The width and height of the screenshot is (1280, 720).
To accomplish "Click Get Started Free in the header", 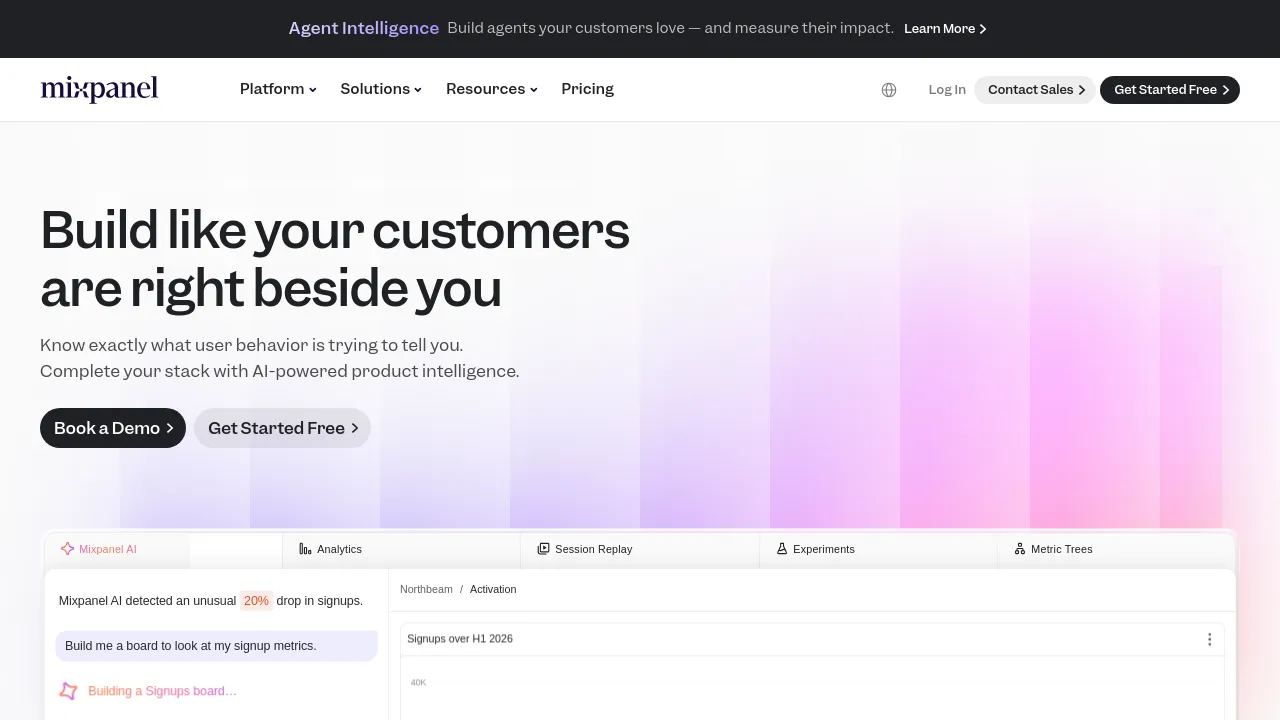I will pos(1170,90).
